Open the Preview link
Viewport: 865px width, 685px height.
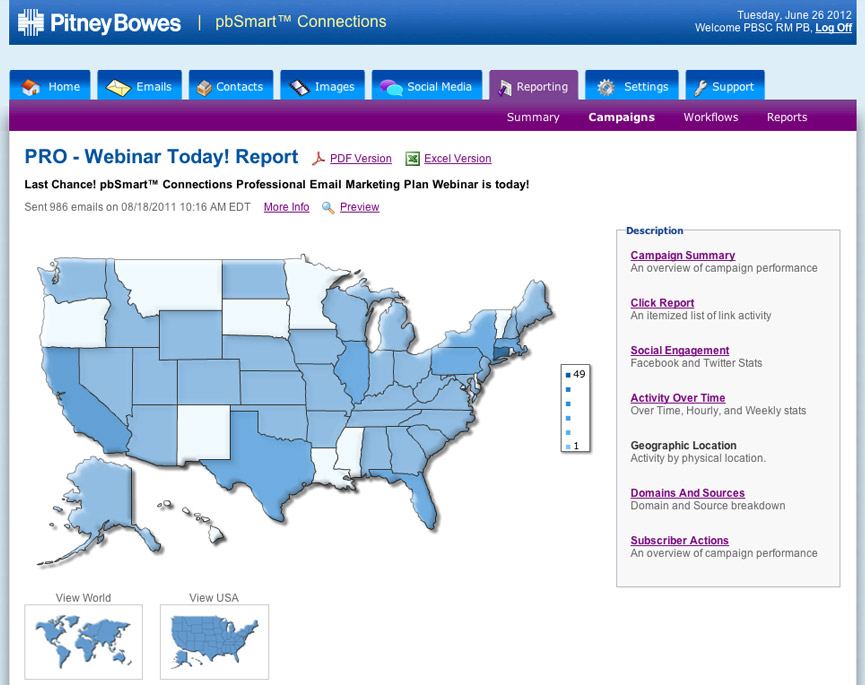[360, 207]
